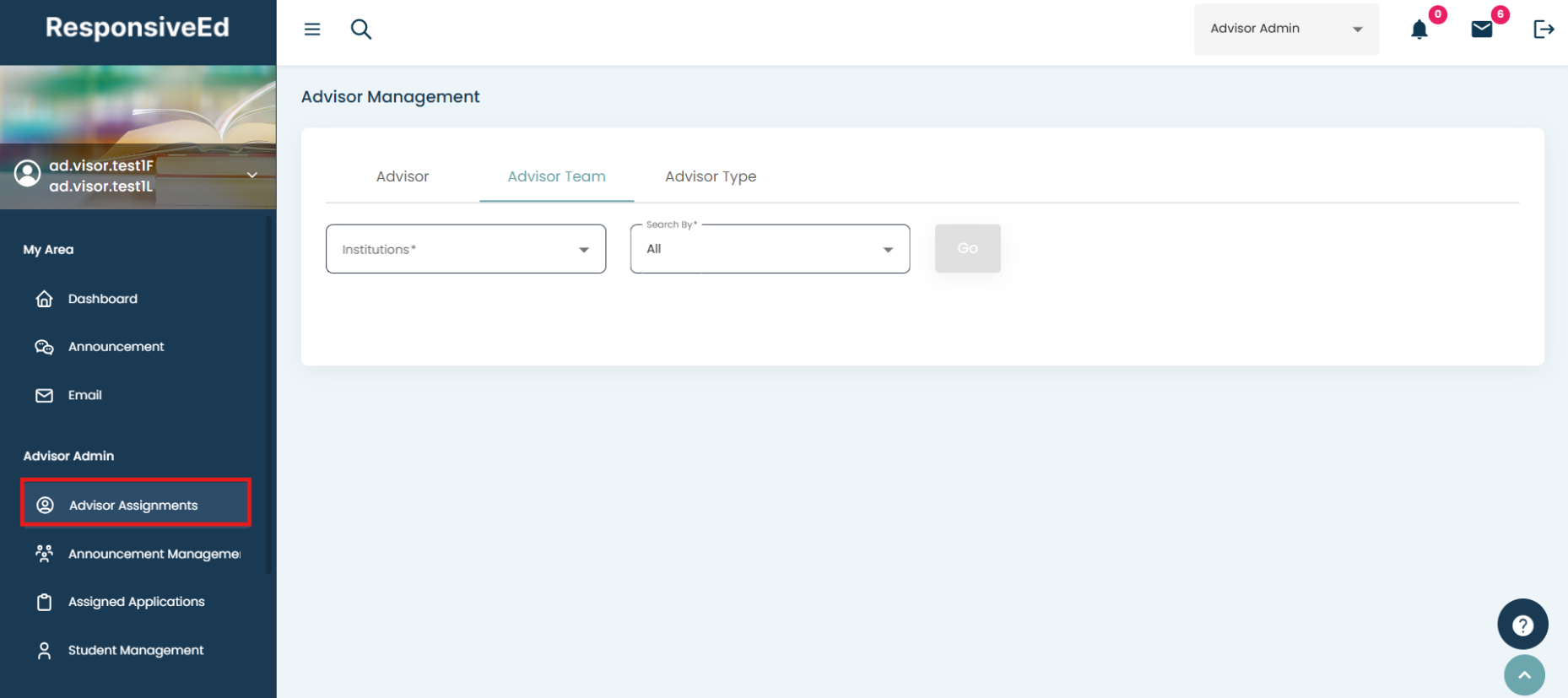Open the notifications bell icon
Image resolution: width=1568 pixels, height=698 pixels.
pos(1419,30)
